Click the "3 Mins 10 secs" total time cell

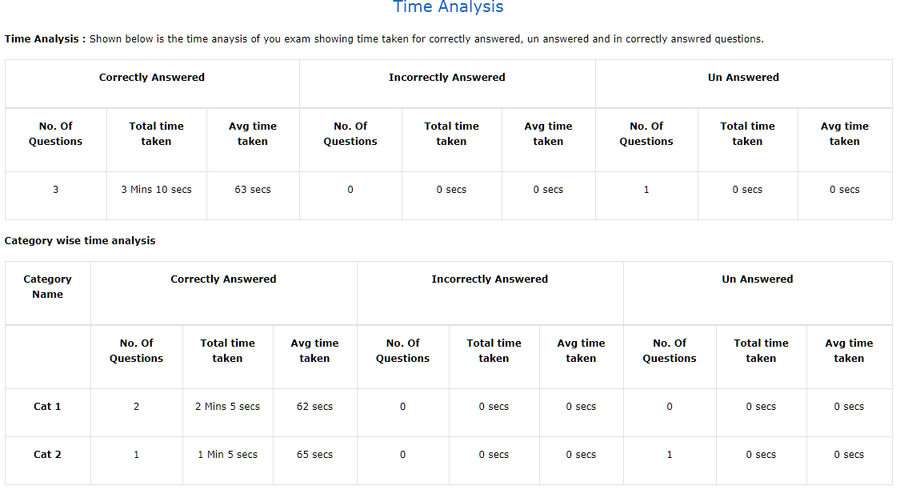pos(156,190)
